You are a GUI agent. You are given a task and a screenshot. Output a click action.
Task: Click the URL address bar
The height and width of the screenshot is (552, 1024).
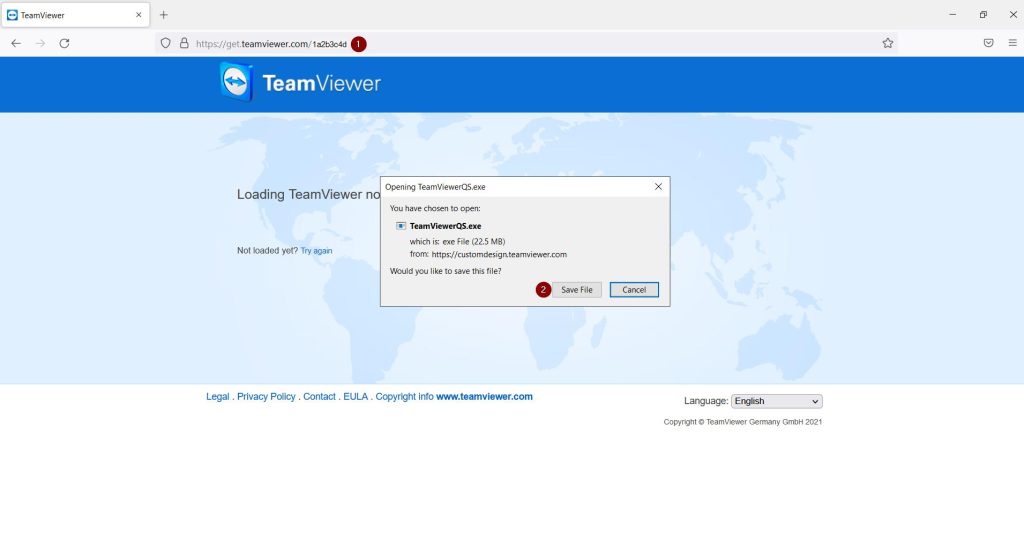click(x=526, y=43)
